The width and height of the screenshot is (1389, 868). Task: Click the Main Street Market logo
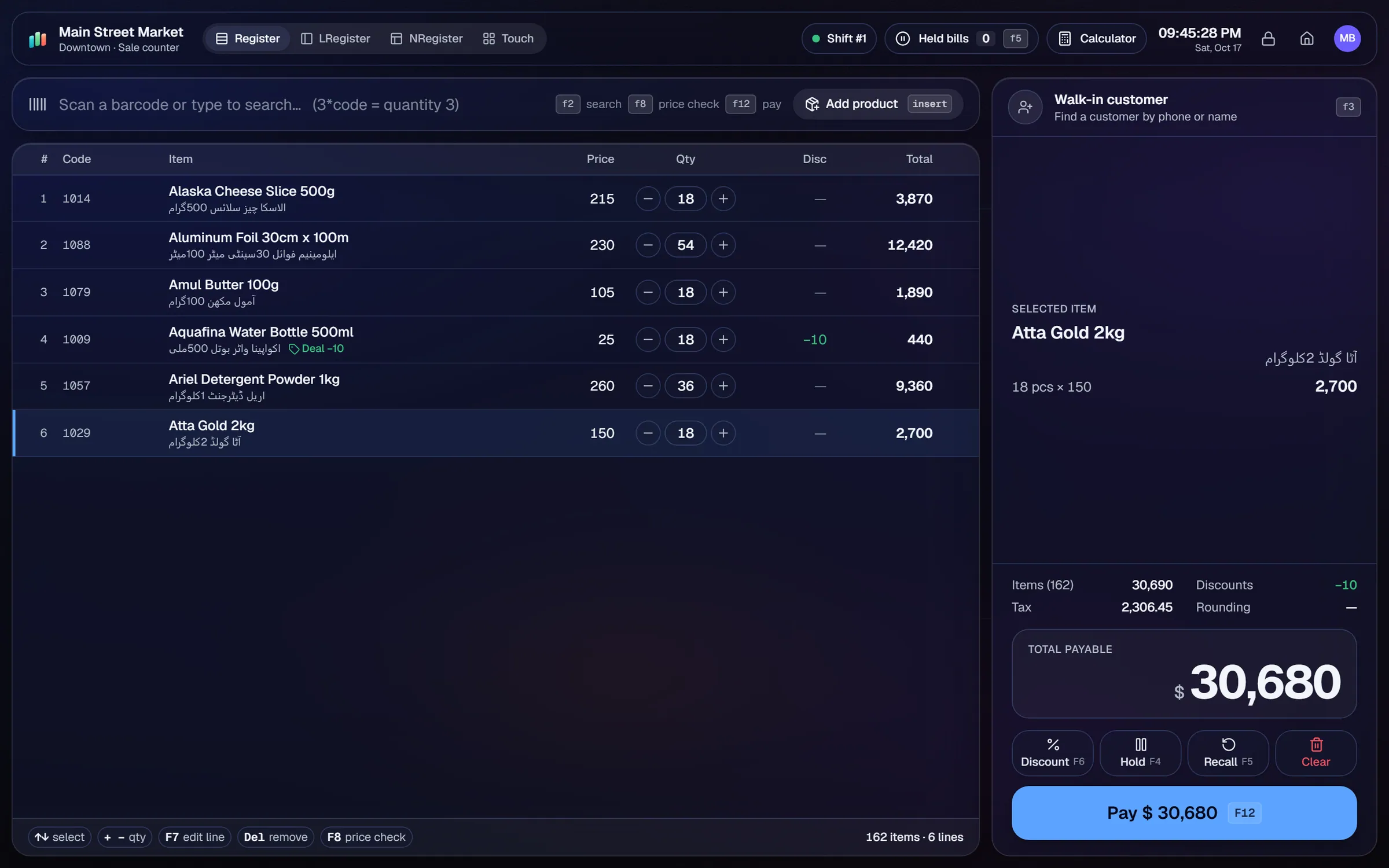coord(38,39)
